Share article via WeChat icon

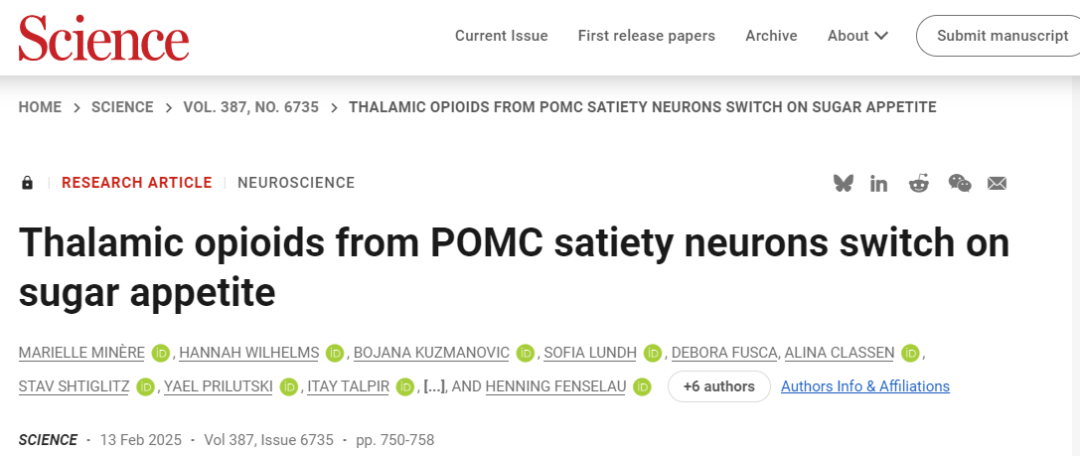coord(959,183)
